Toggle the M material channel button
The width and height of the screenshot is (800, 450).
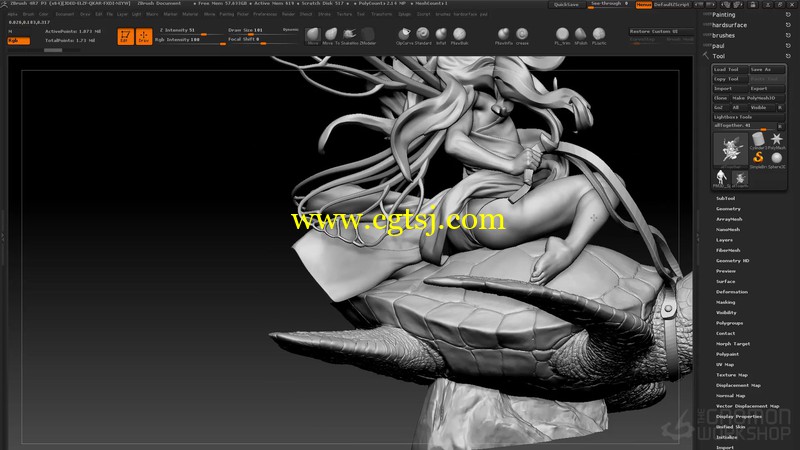click(x=11, y=31)
